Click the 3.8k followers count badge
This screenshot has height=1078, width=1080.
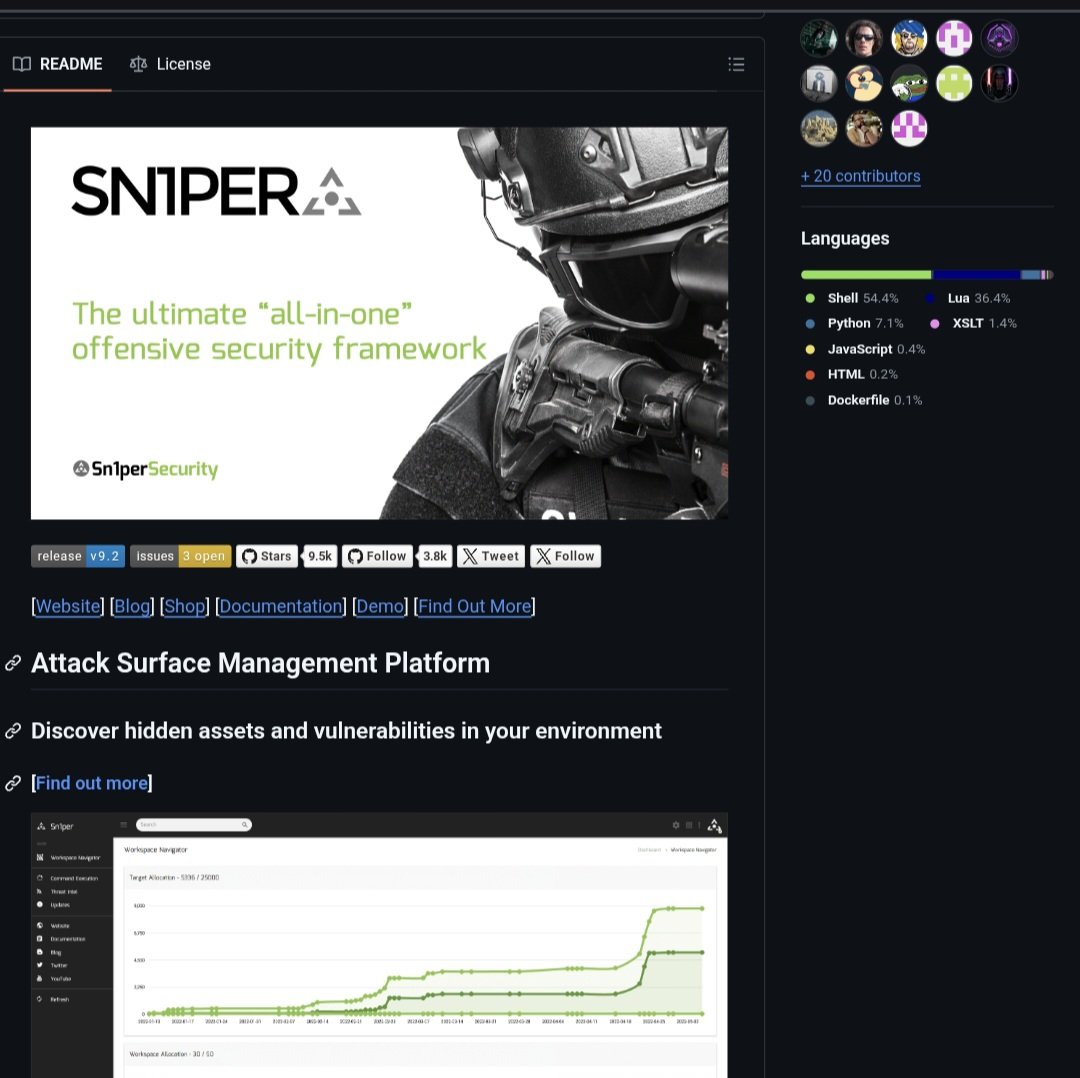tap(435, 556)
